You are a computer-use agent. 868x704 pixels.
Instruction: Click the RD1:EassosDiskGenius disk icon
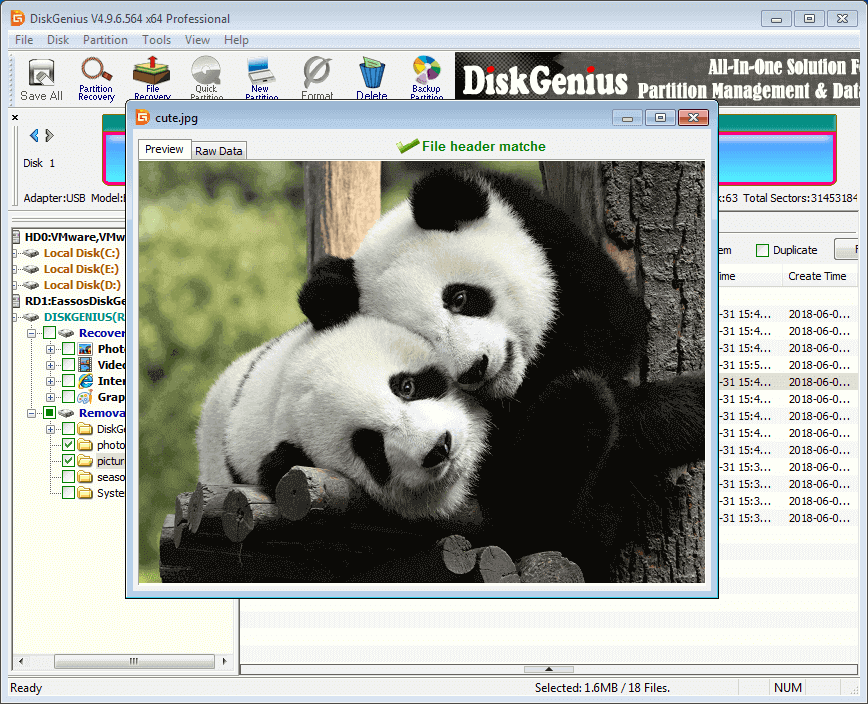pyautogui.click(x=16, y=302)
